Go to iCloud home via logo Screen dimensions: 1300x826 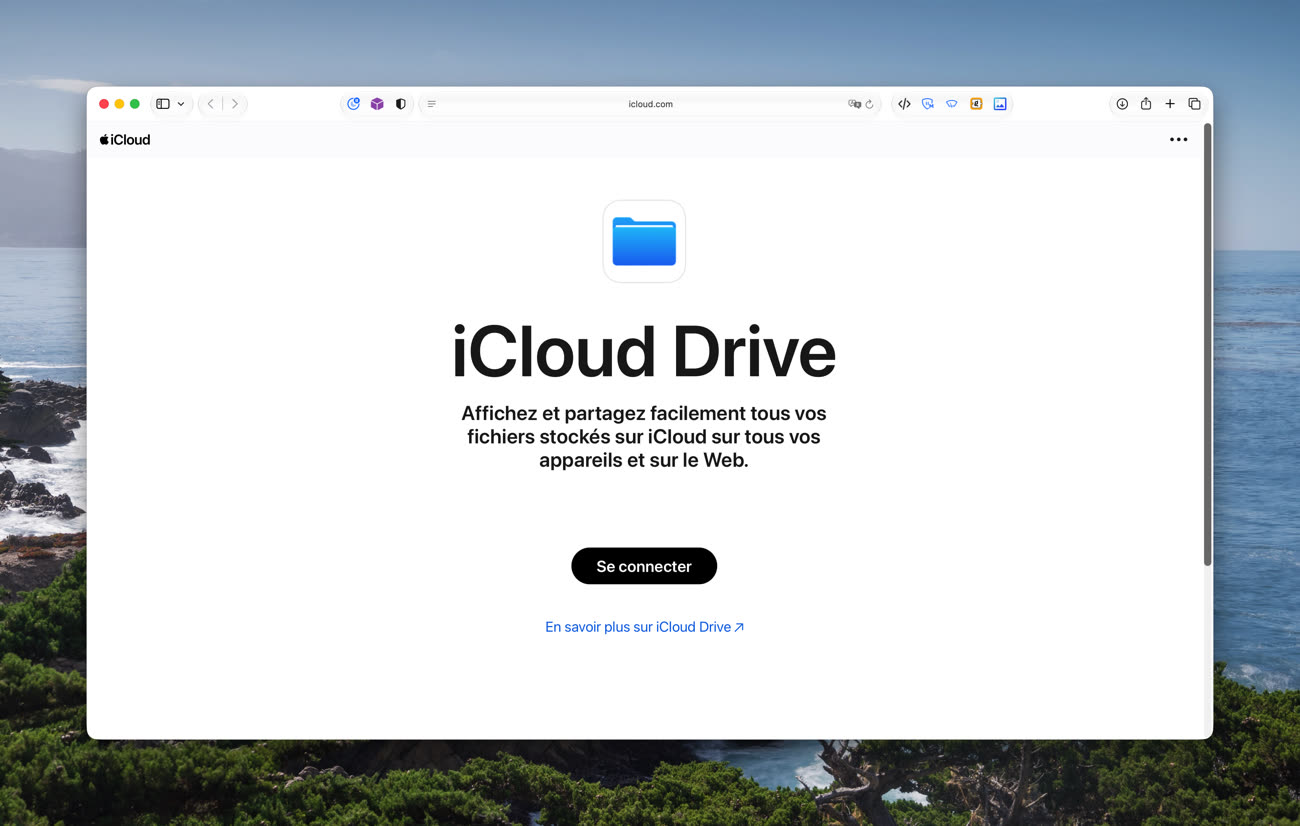coord(125,140)
